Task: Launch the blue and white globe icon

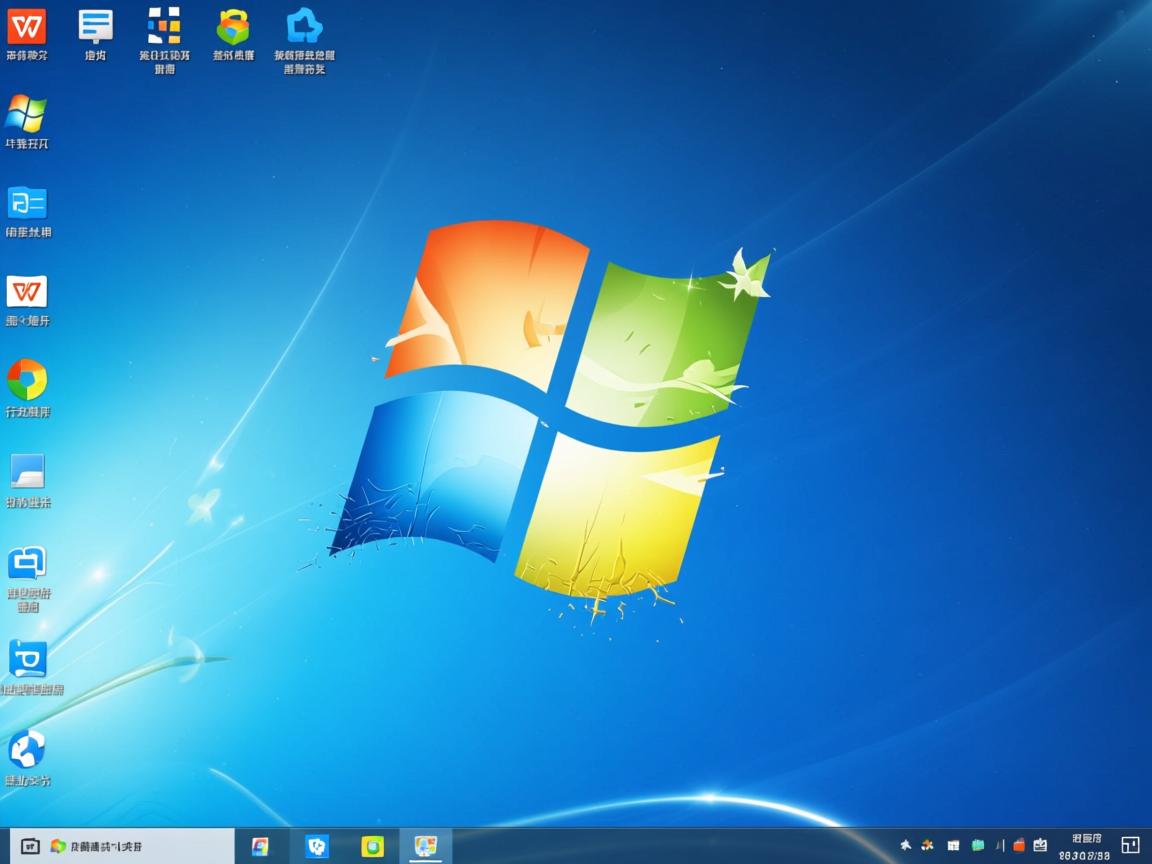Action: coord(27,749)
